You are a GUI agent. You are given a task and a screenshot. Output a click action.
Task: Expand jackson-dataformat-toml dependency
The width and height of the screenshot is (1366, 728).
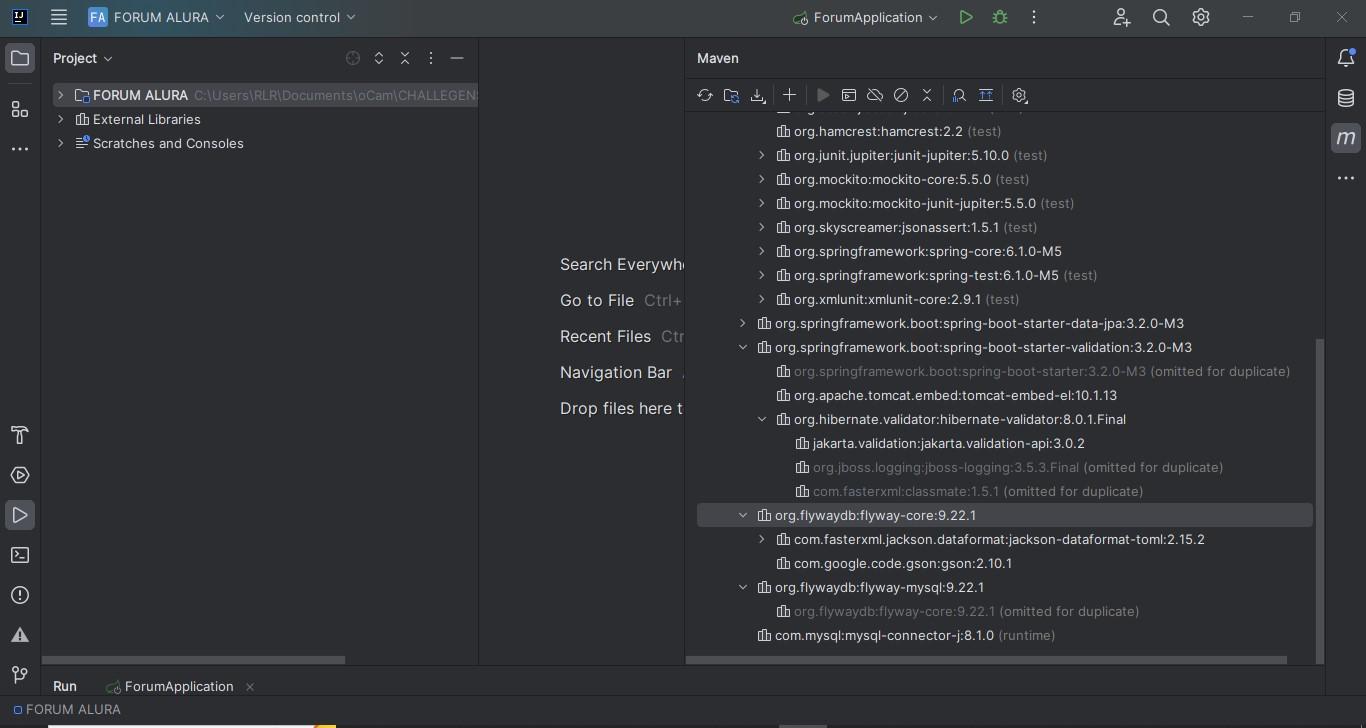coord(761,539)
